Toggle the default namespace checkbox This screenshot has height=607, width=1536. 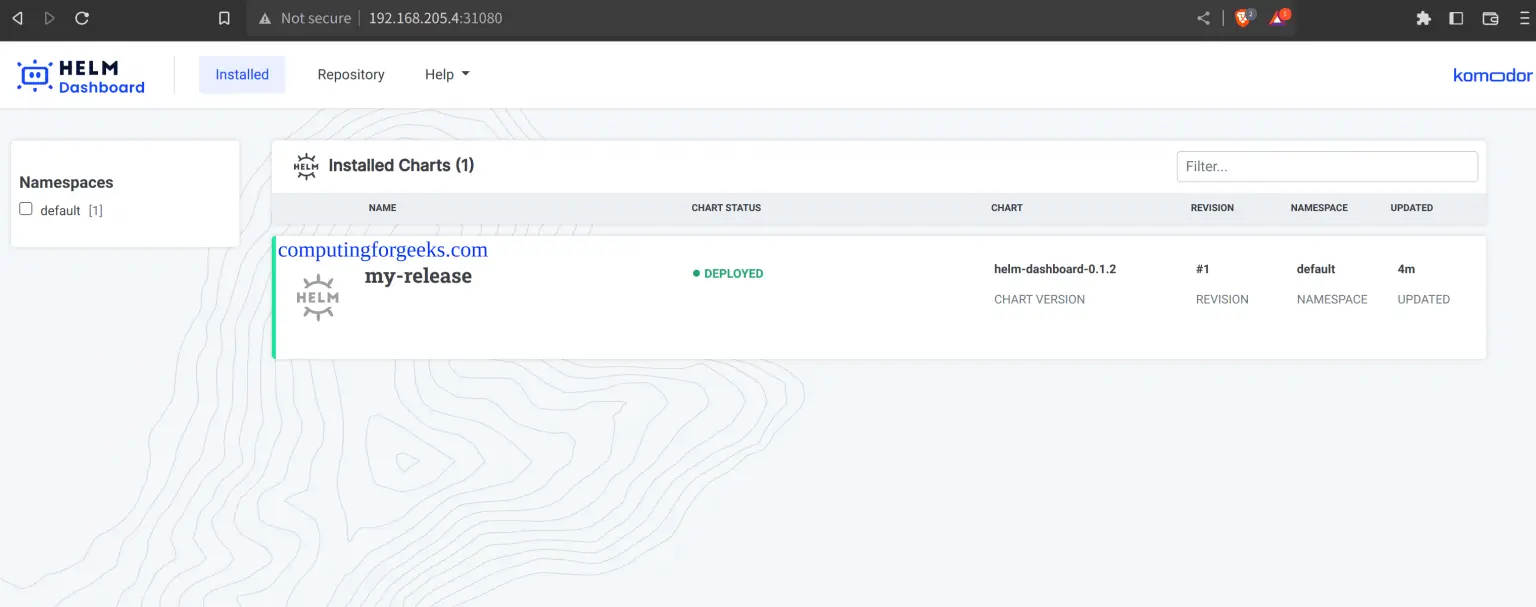coord(25,208)
